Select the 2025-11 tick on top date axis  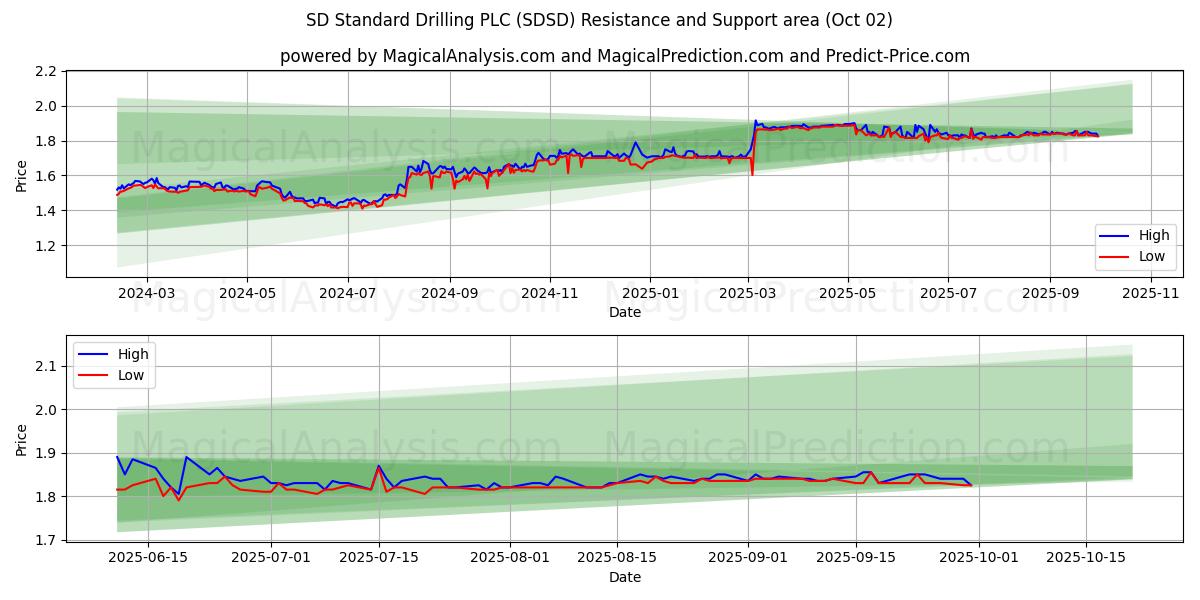[x=1151, y=294]
